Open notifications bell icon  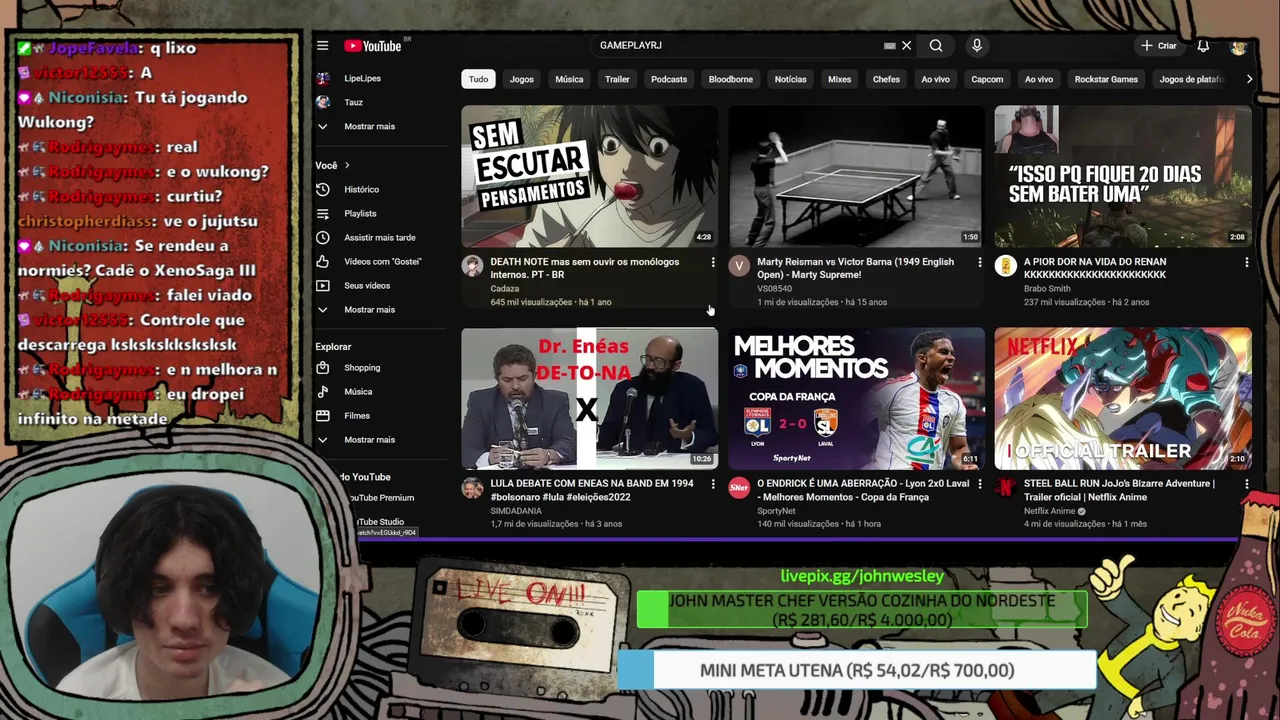coord(1203,46)
